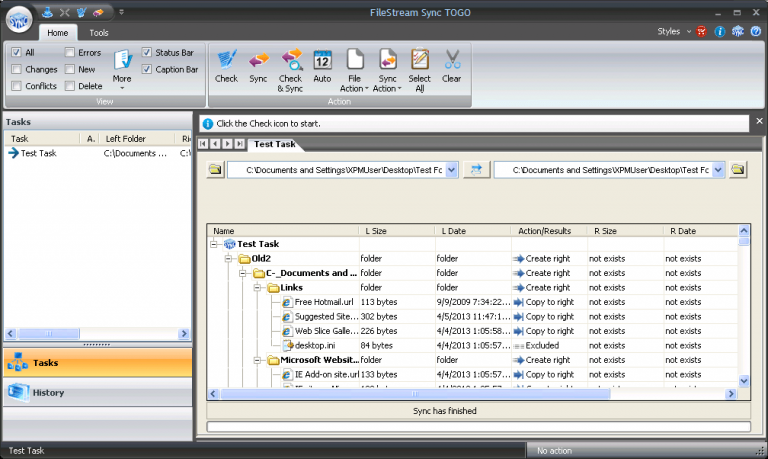The height and width of the screenshot is (459, 768).
Task: Open the Sync Action menu
Action: [387, 71]
